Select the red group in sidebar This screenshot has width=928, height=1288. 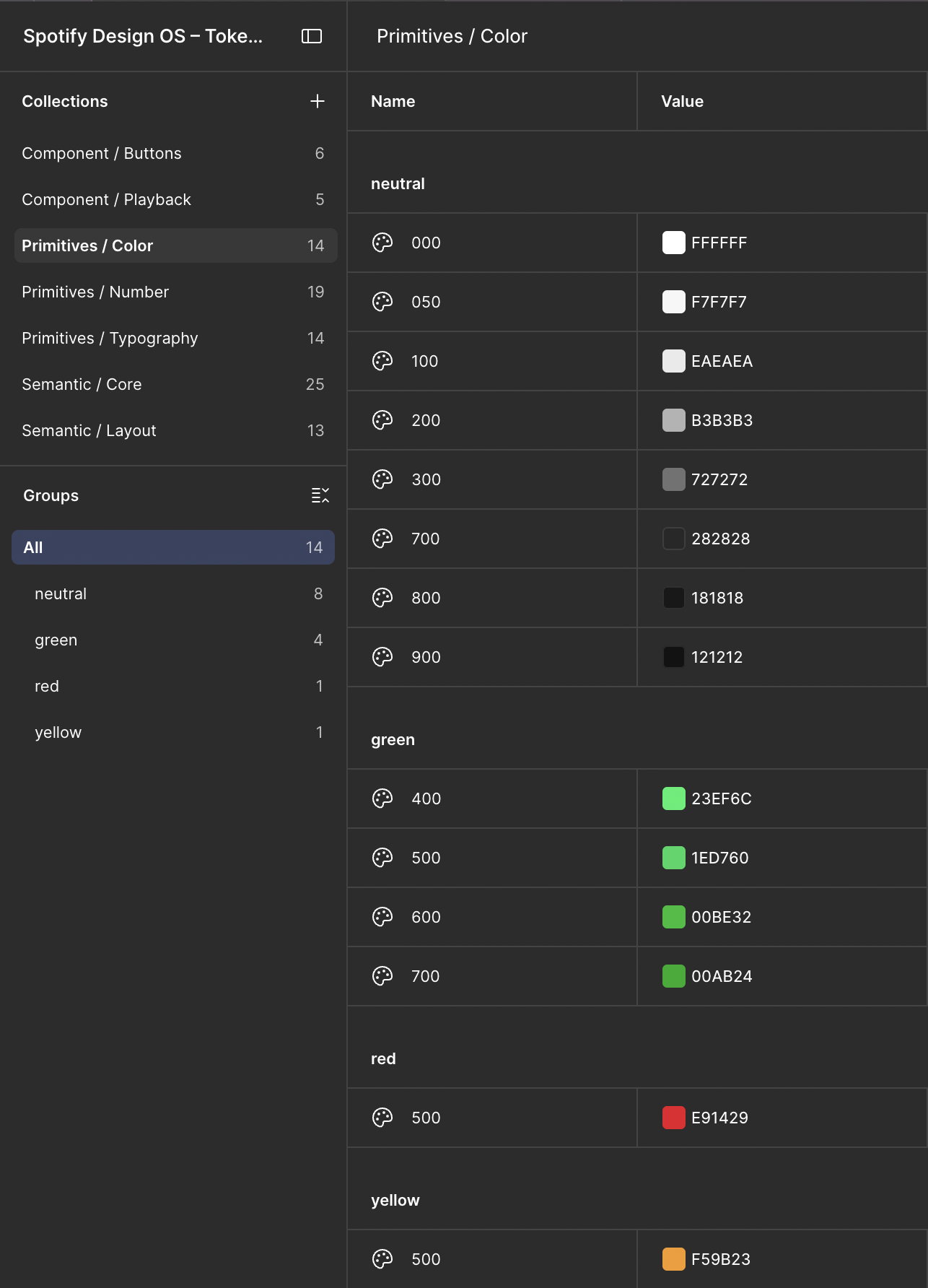[173, 686]
